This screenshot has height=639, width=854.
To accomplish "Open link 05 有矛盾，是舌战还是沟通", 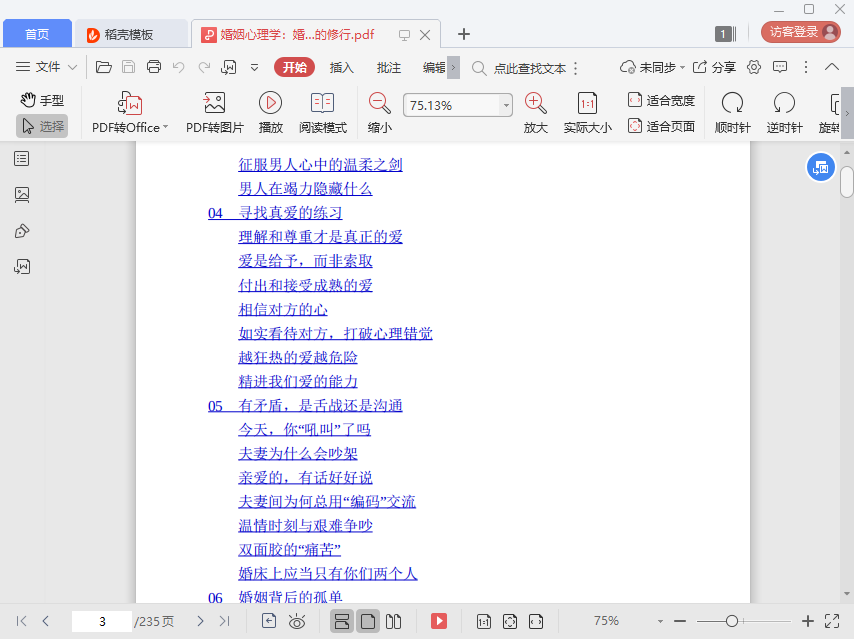I will 305,406.
